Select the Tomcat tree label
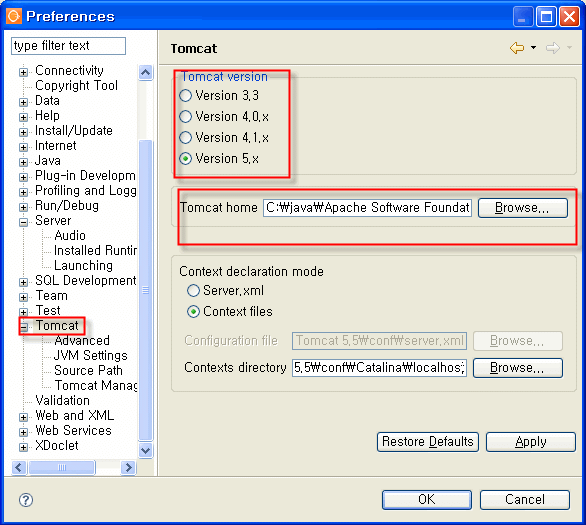Image resolution: width=586 pixels, height=525 pixels. (x=57, y=325)
